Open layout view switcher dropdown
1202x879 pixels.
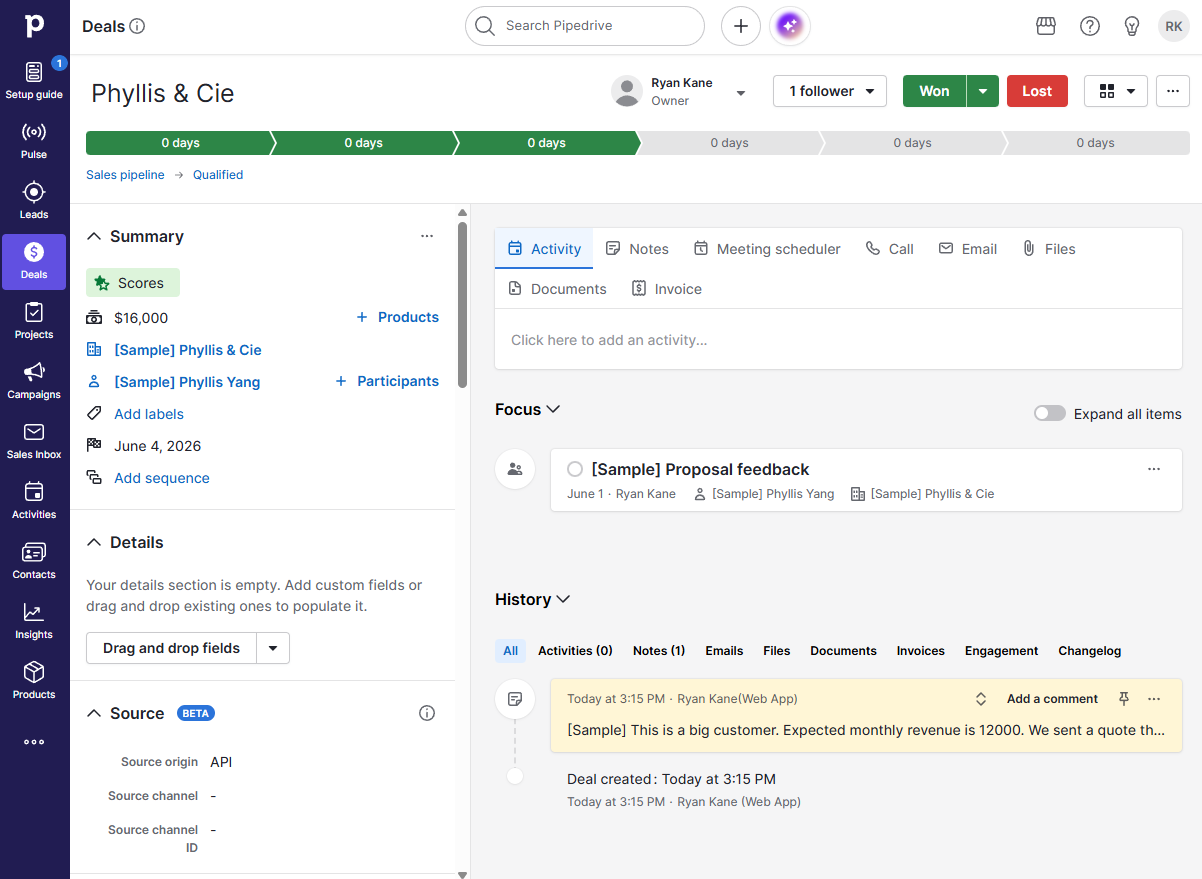coord(1116,91)
